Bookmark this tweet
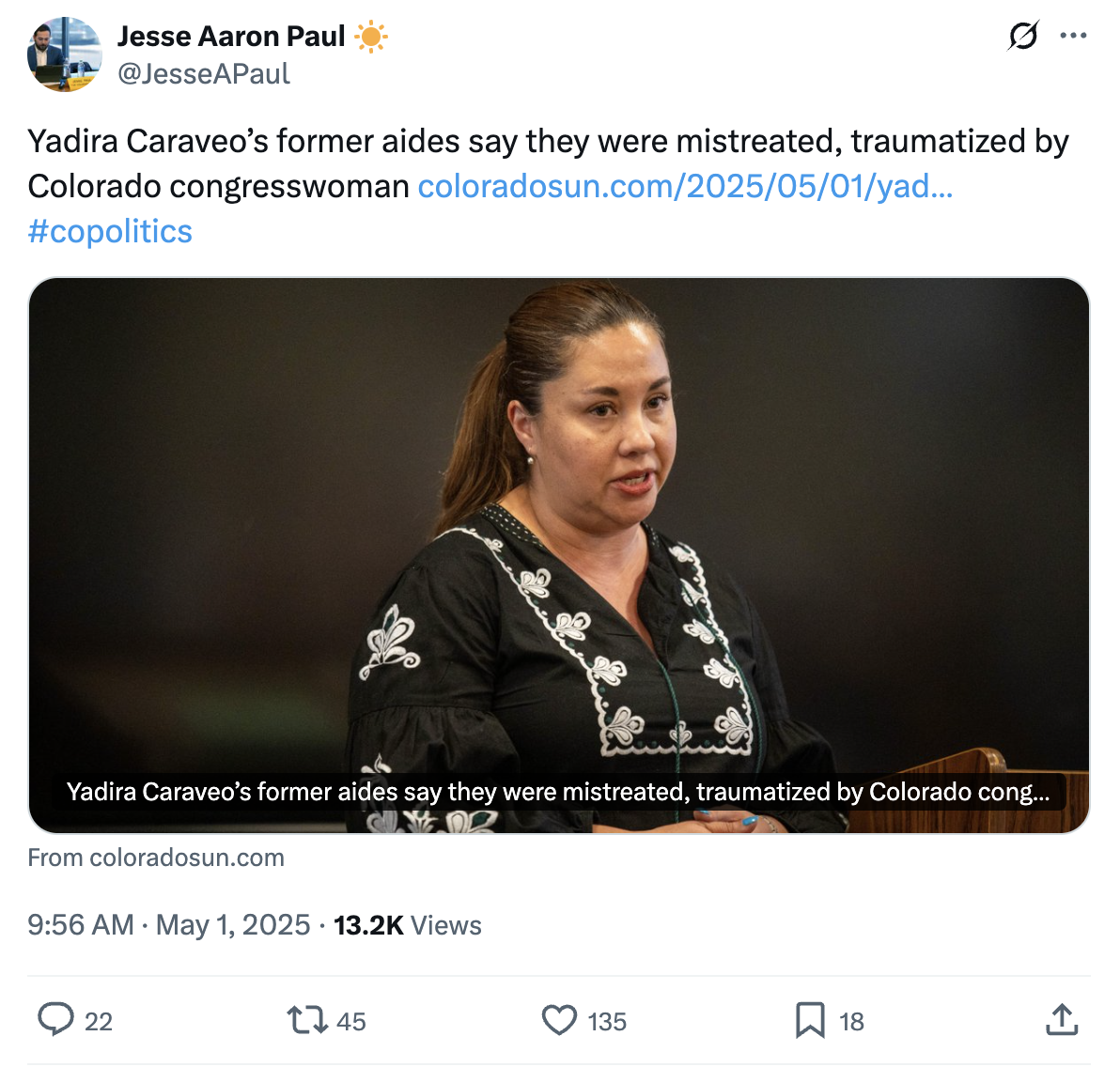The width and height of the screenshot is (1120, 1067). coord(810,1020)
